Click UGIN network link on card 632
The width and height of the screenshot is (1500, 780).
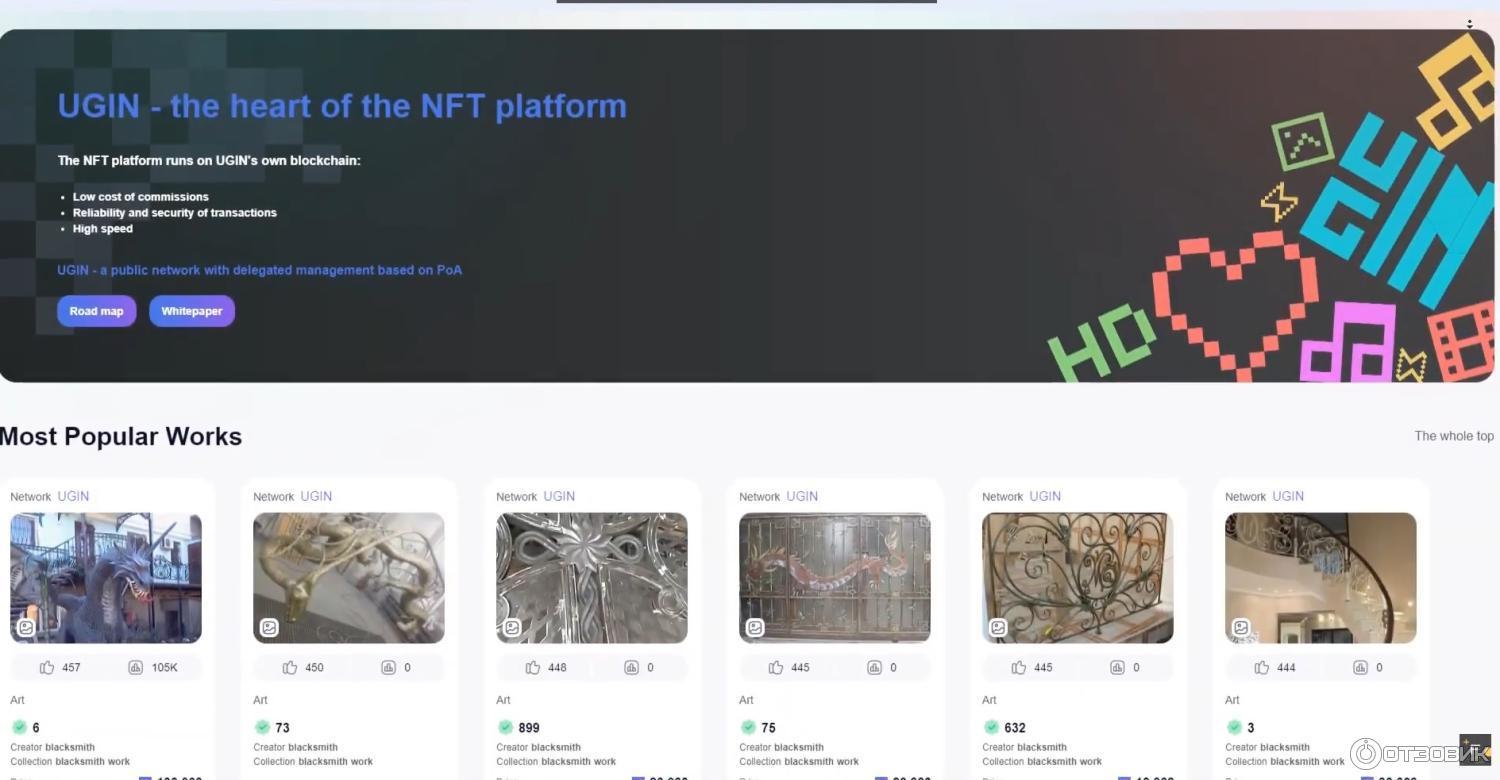click(1045, 496)
